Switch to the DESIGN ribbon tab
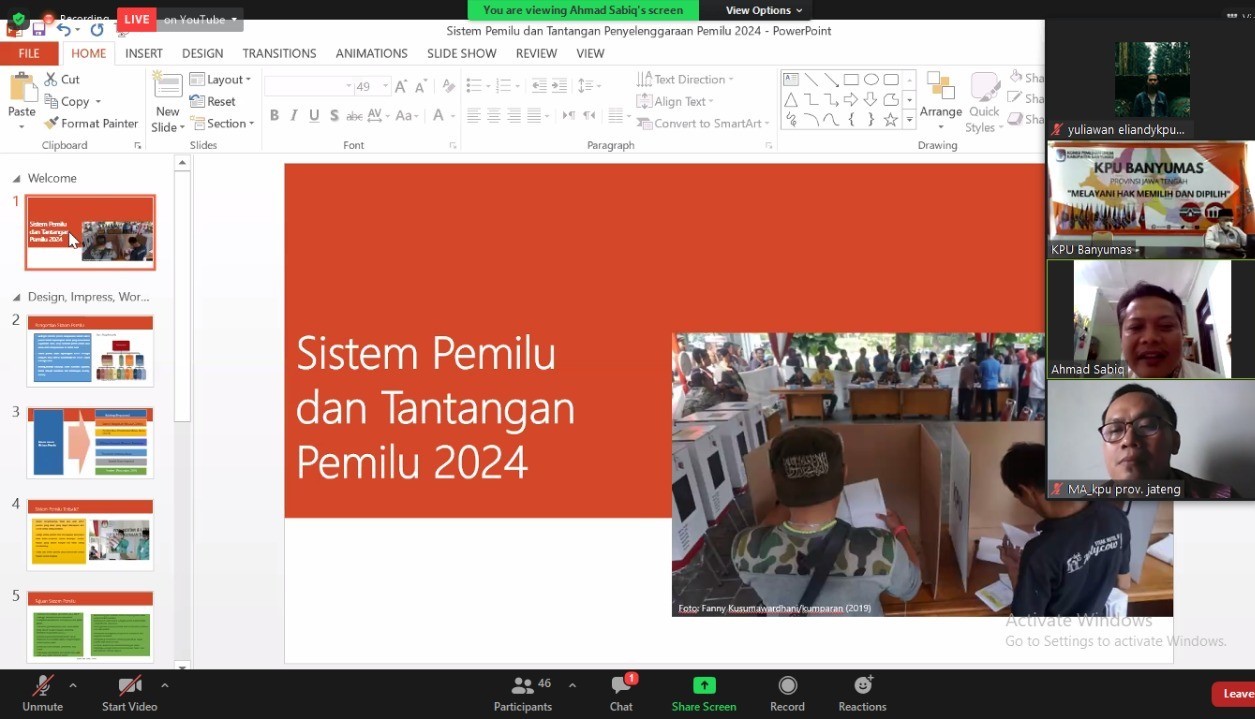1255x719 pixels. point(202,54)
